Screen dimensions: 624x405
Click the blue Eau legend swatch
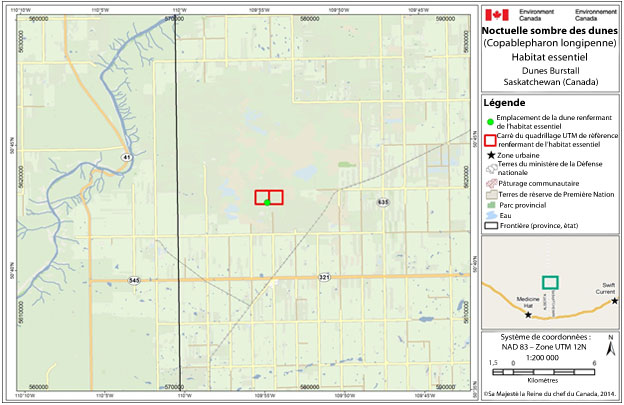[x=490, y=215]
